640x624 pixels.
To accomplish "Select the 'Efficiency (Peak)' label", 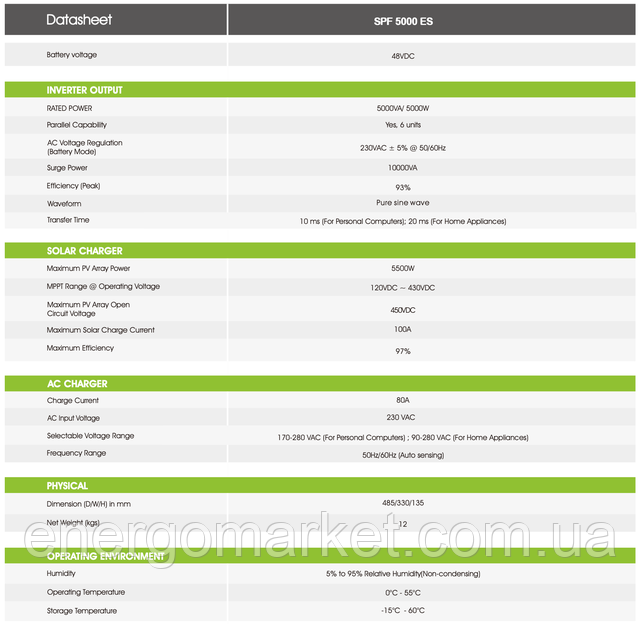I will (73, 186).
